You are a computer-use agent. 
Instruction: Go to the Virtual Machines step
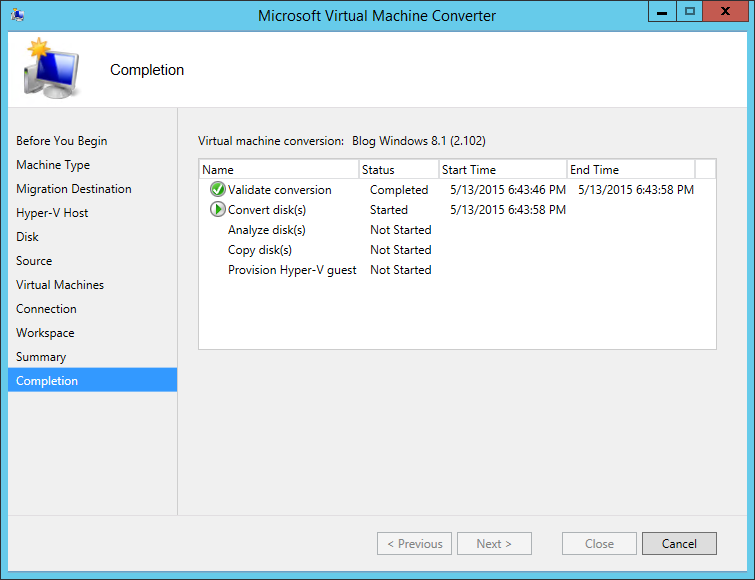coord(60,285)
